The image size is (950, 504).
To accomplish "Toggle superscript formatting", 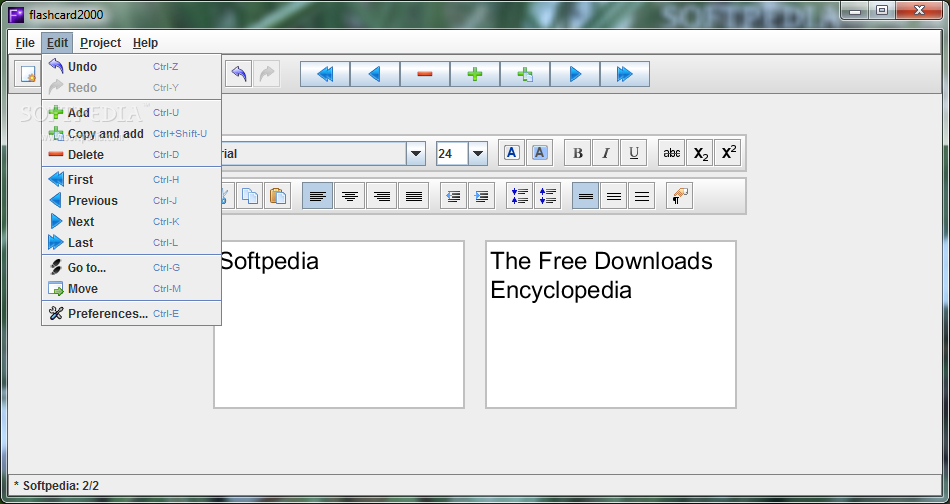I will 728,153.
